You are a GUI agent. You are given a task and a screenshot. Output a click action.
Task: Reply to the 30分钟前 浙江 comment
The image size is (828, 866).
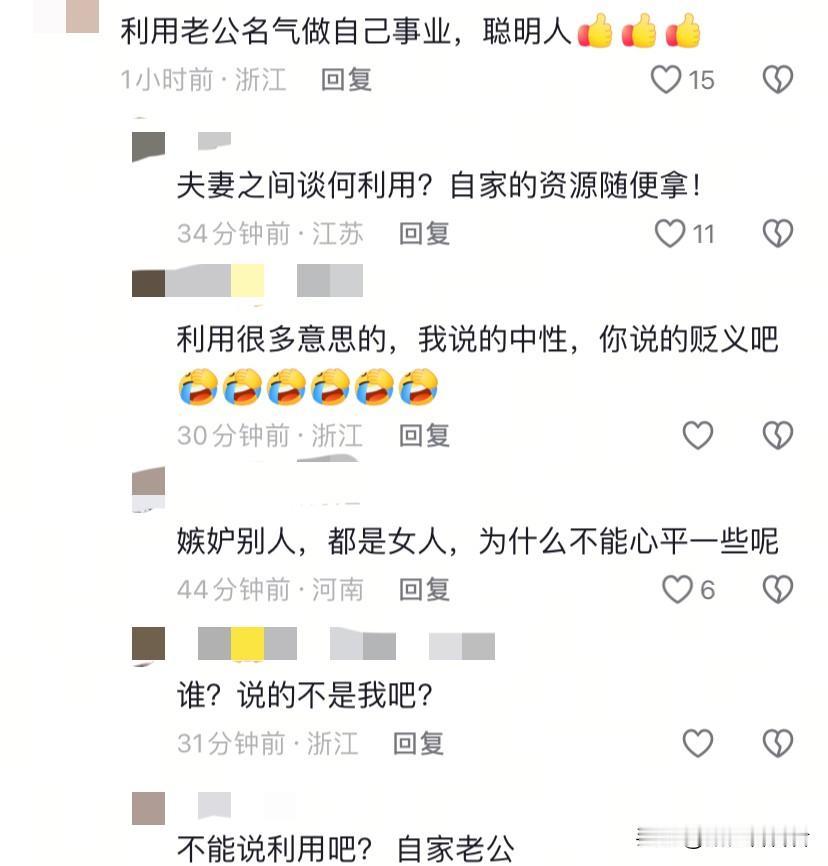coord(424,436)
